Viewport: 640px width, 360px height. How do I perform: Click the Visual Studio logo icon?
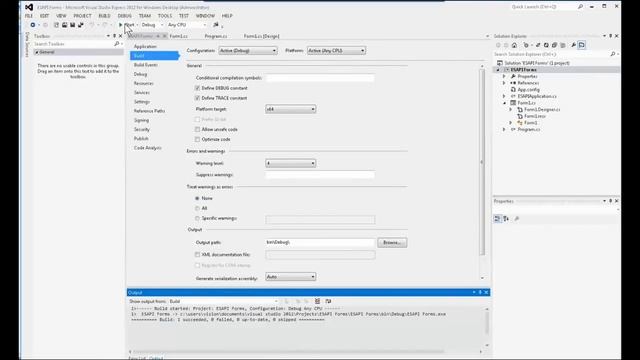[x=29, y=7]
